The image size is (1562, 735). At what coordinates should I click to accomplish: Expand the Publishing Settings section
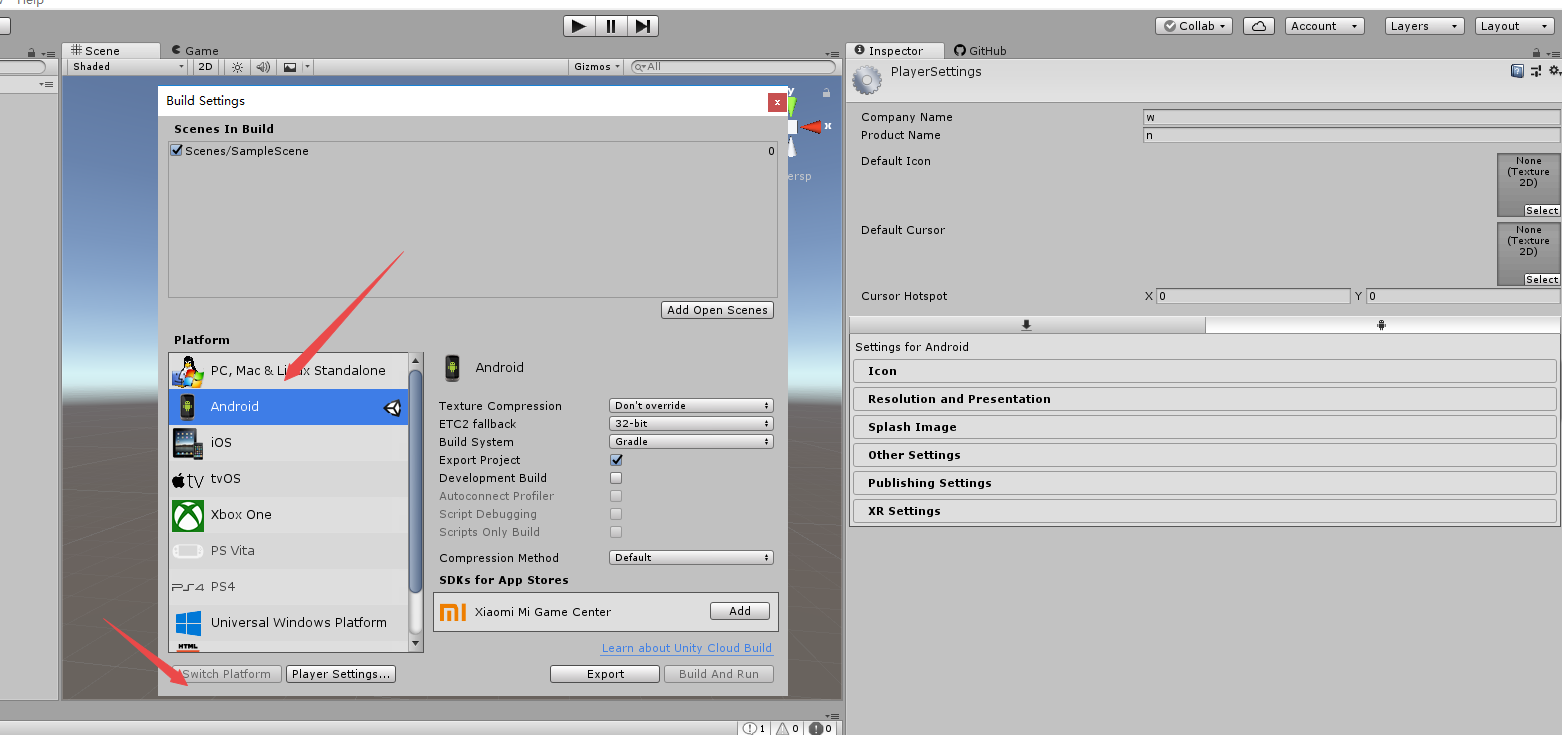[x=1204, y=483]
